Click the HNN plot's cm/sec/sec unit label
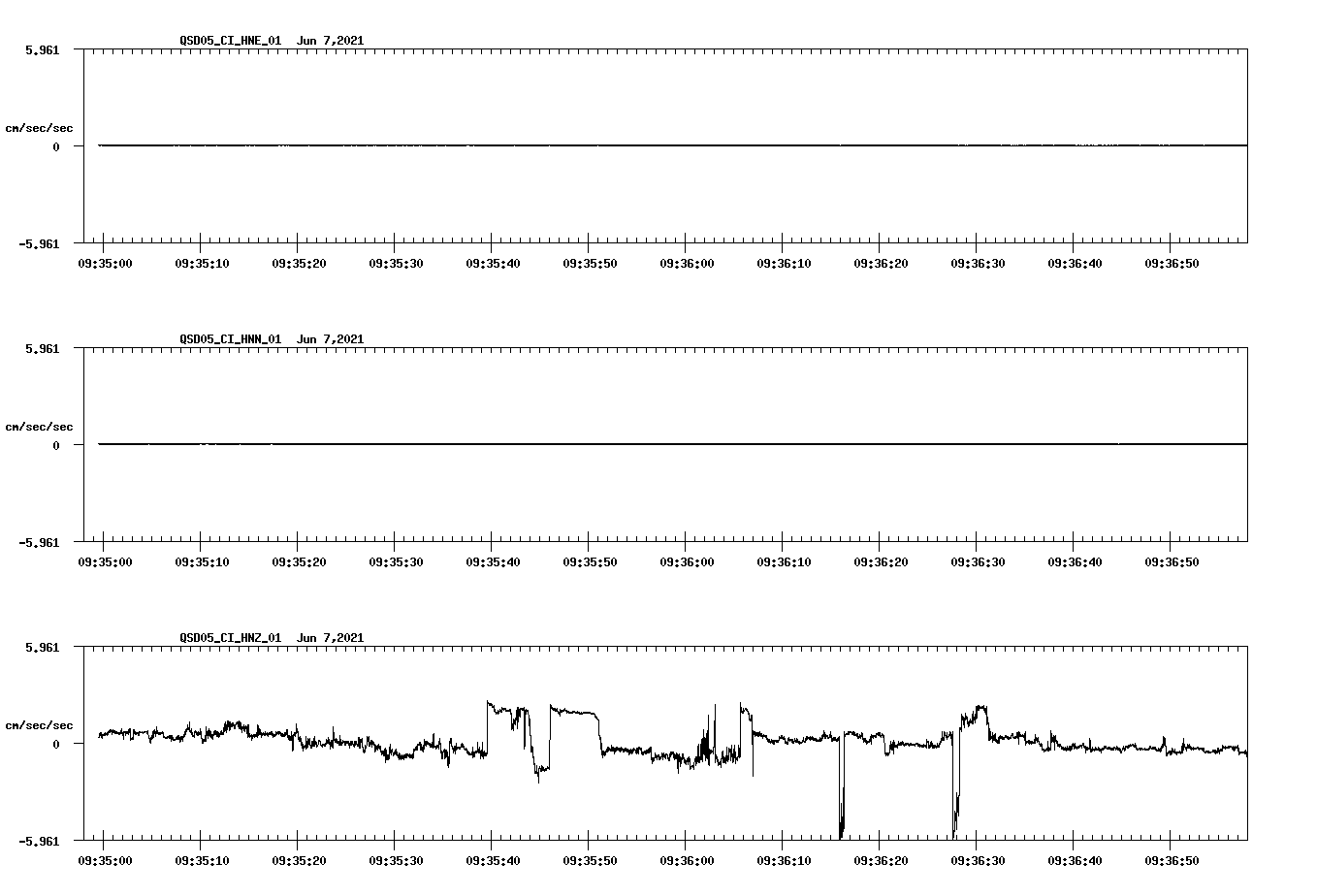This screenshot has width=1317, height=896. 40,427
